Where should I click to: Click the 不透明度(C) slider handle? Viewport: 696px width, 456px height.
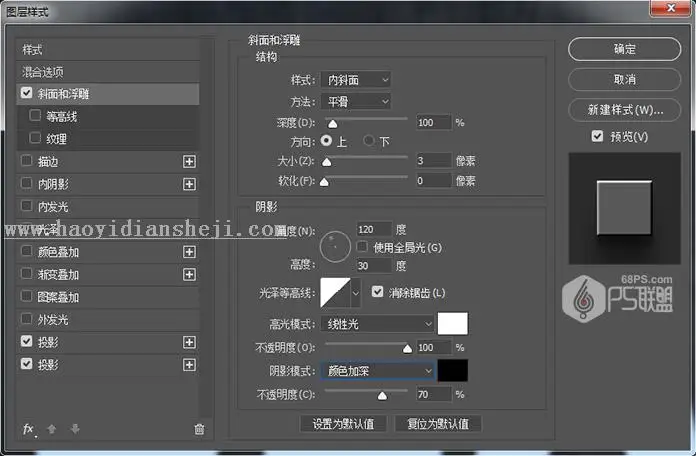(382, 396)
